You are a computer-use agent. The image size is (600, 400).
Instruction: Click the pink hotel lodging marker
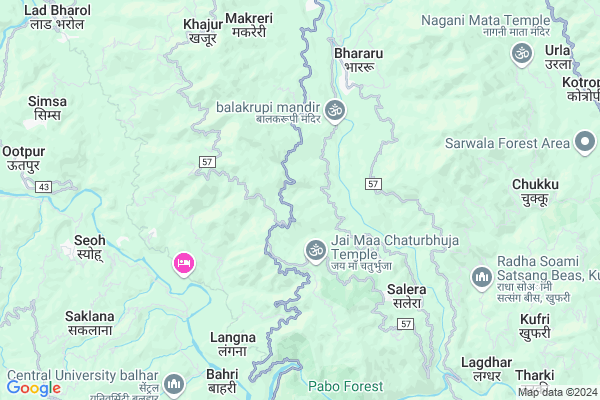184,264
